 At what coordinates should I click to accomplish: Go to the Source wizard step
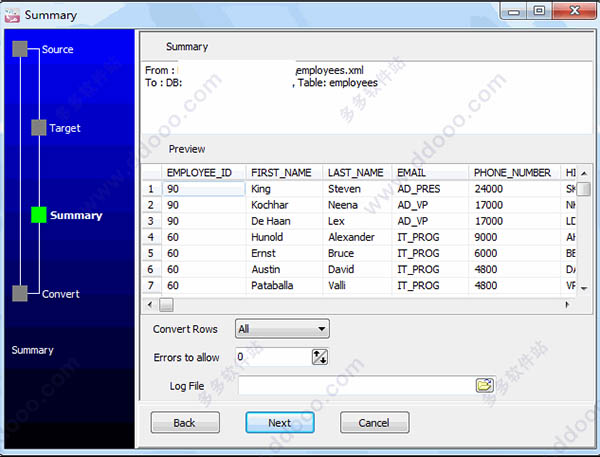(x=57, y=49)
